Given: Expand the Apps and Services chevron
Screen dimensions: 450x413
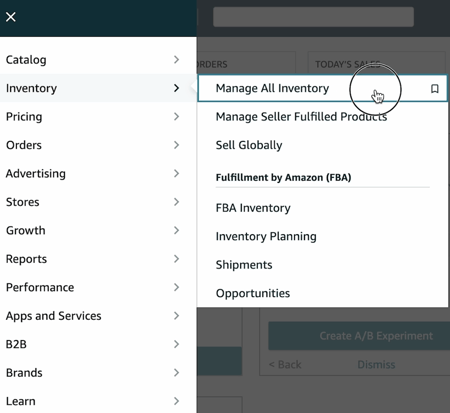Looking at the screenshot, I should tap(177, 316).
